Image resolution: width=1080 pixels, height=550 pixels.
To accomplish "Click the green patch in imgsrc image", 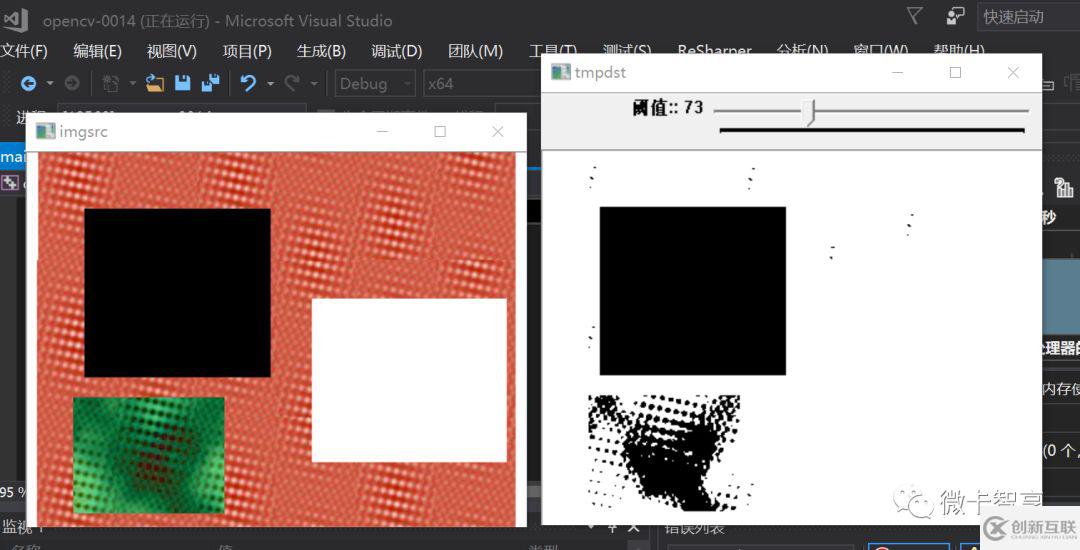I will click(149, 455).
